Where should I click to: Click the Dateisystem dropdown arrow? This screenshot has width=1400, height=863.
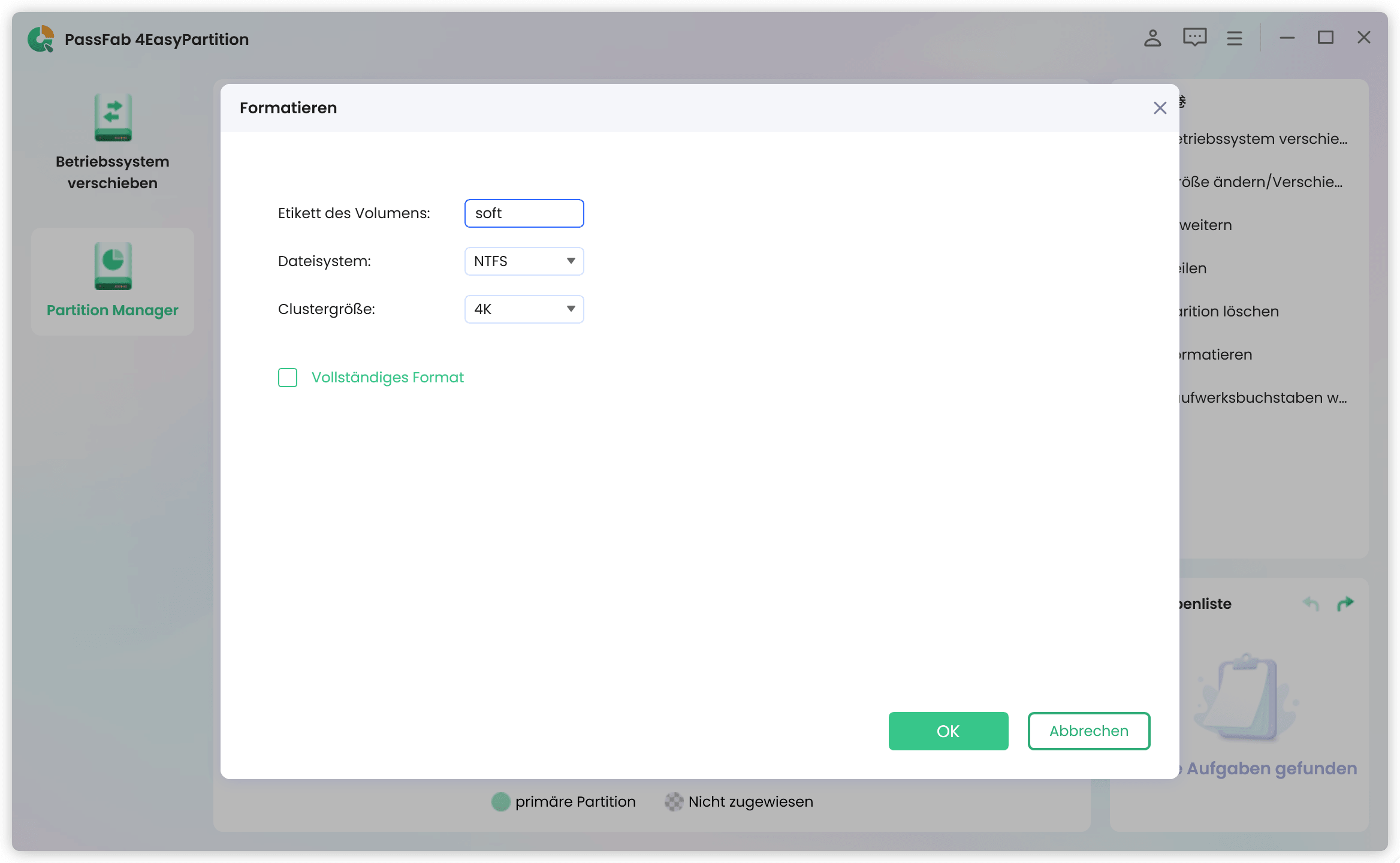coord(571,261)
